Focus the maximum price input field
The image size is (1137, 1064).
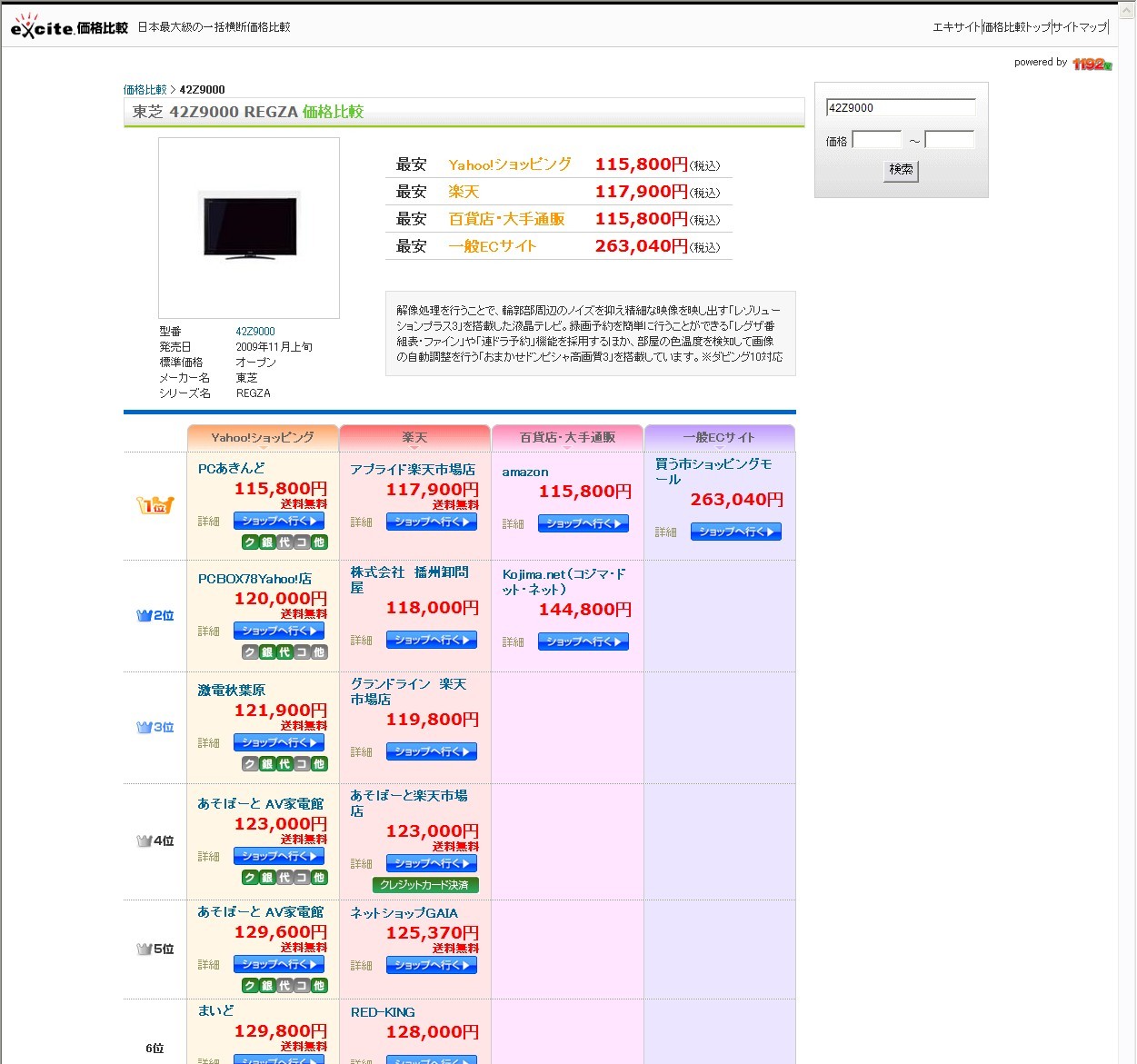pyautogui.click(x=950, y=140)
